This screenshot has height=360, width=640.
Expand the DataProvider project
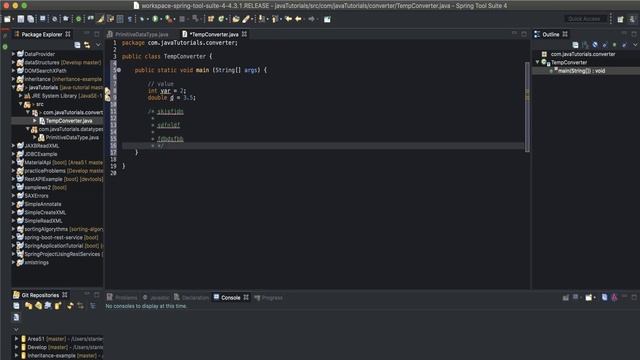13,54
